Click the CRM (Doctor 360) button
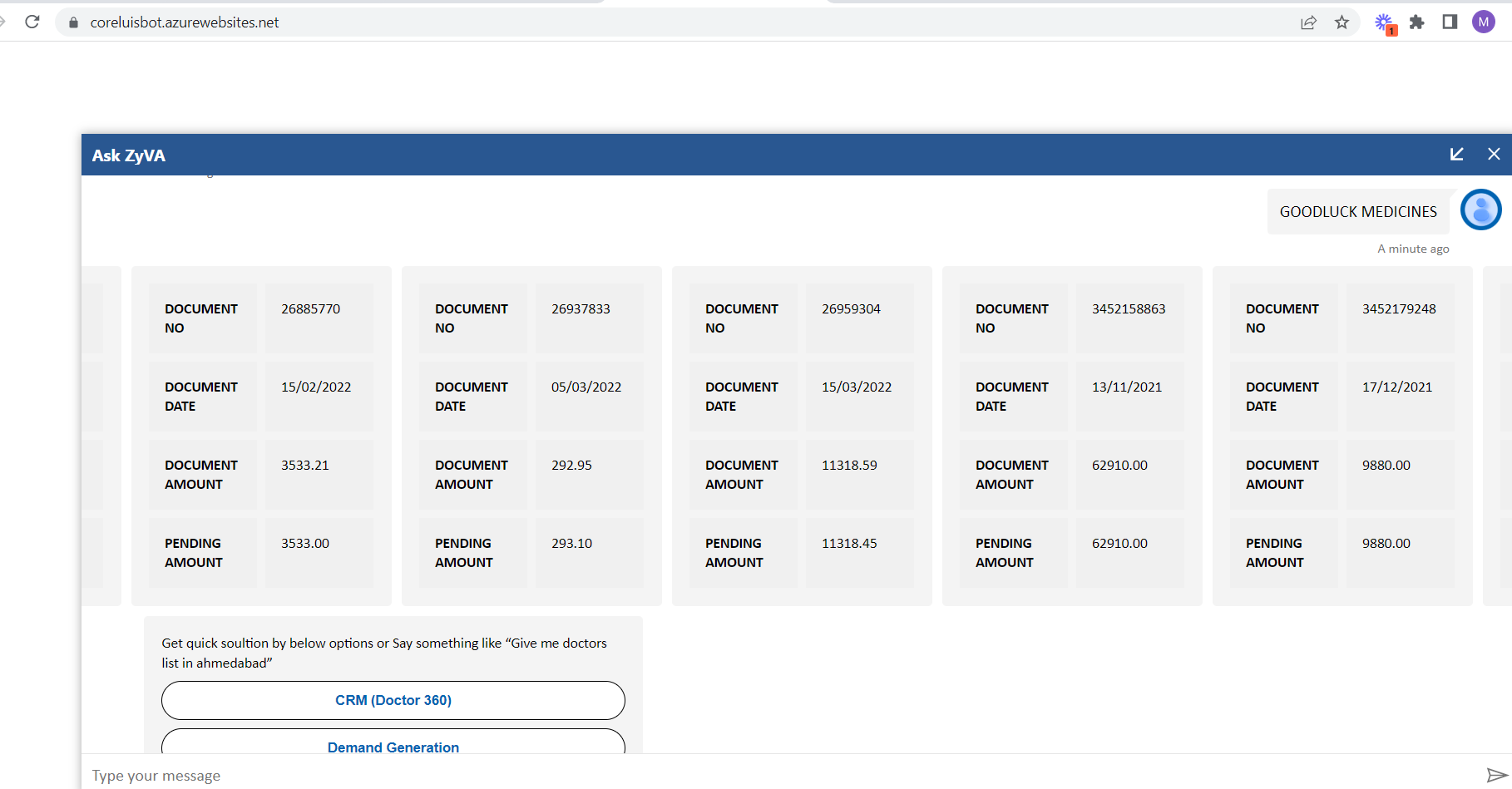Viewport: 1512px width, 789px height. pos(393,700)
